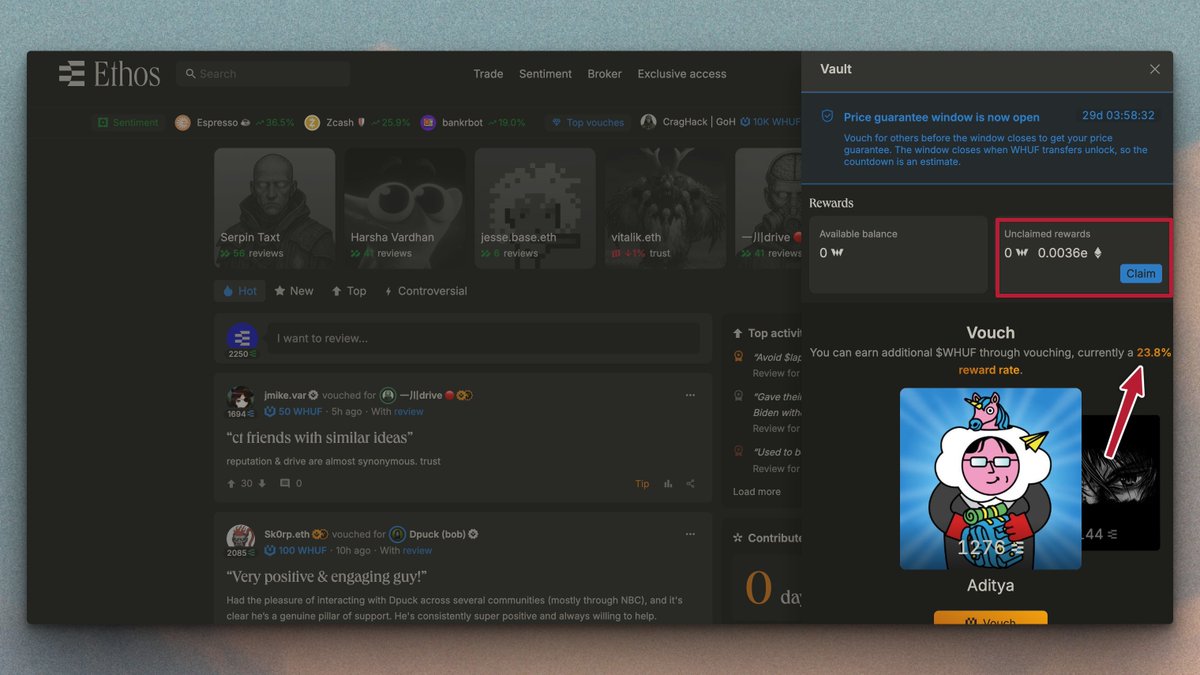Click the Claim rewards button
Viewport: 1200px width, 675px height.
(x=1141, y=274)
